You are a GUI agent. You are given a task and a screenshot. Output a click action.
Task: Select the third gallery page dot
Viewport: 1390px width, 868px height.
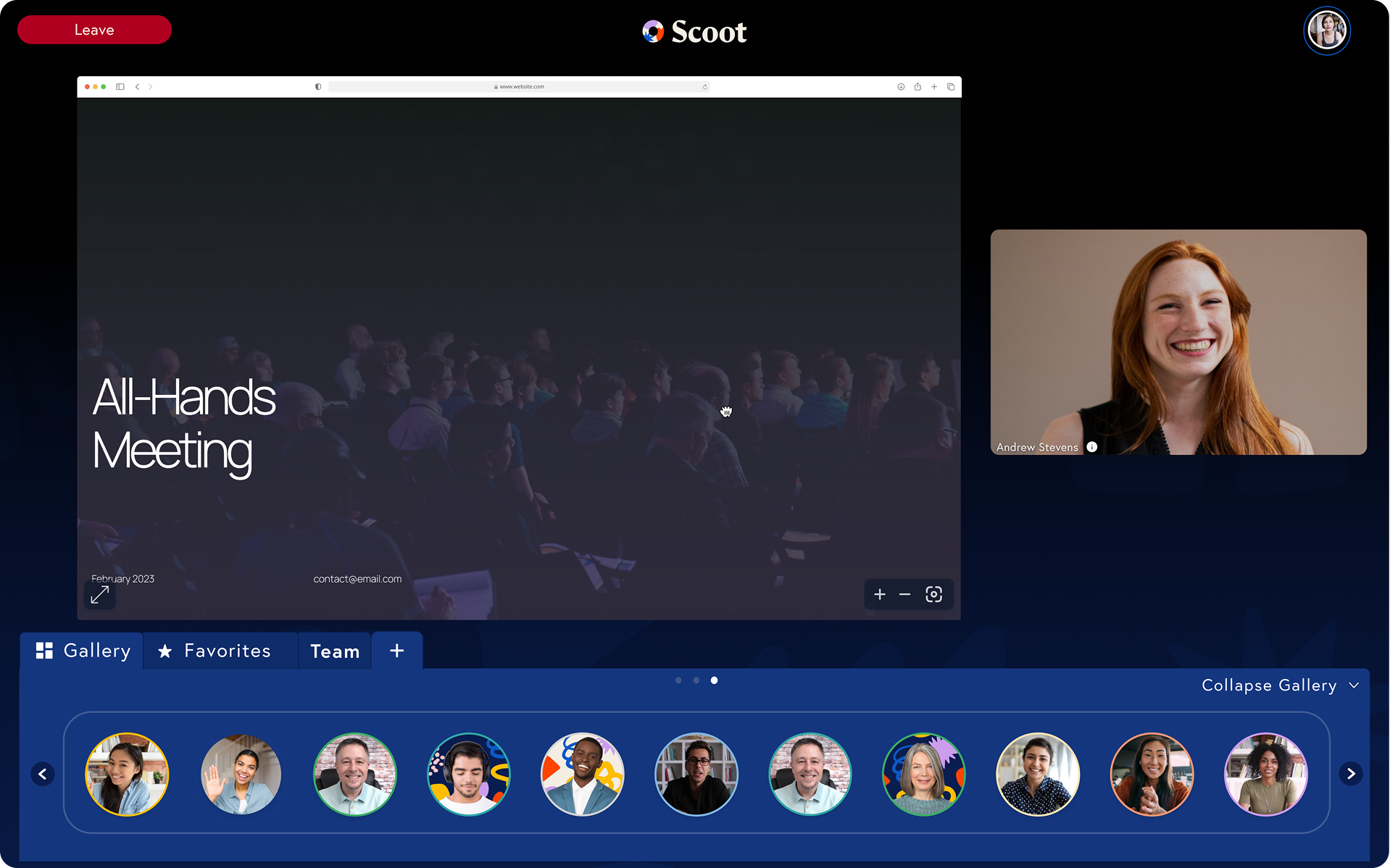pos(714,680)
